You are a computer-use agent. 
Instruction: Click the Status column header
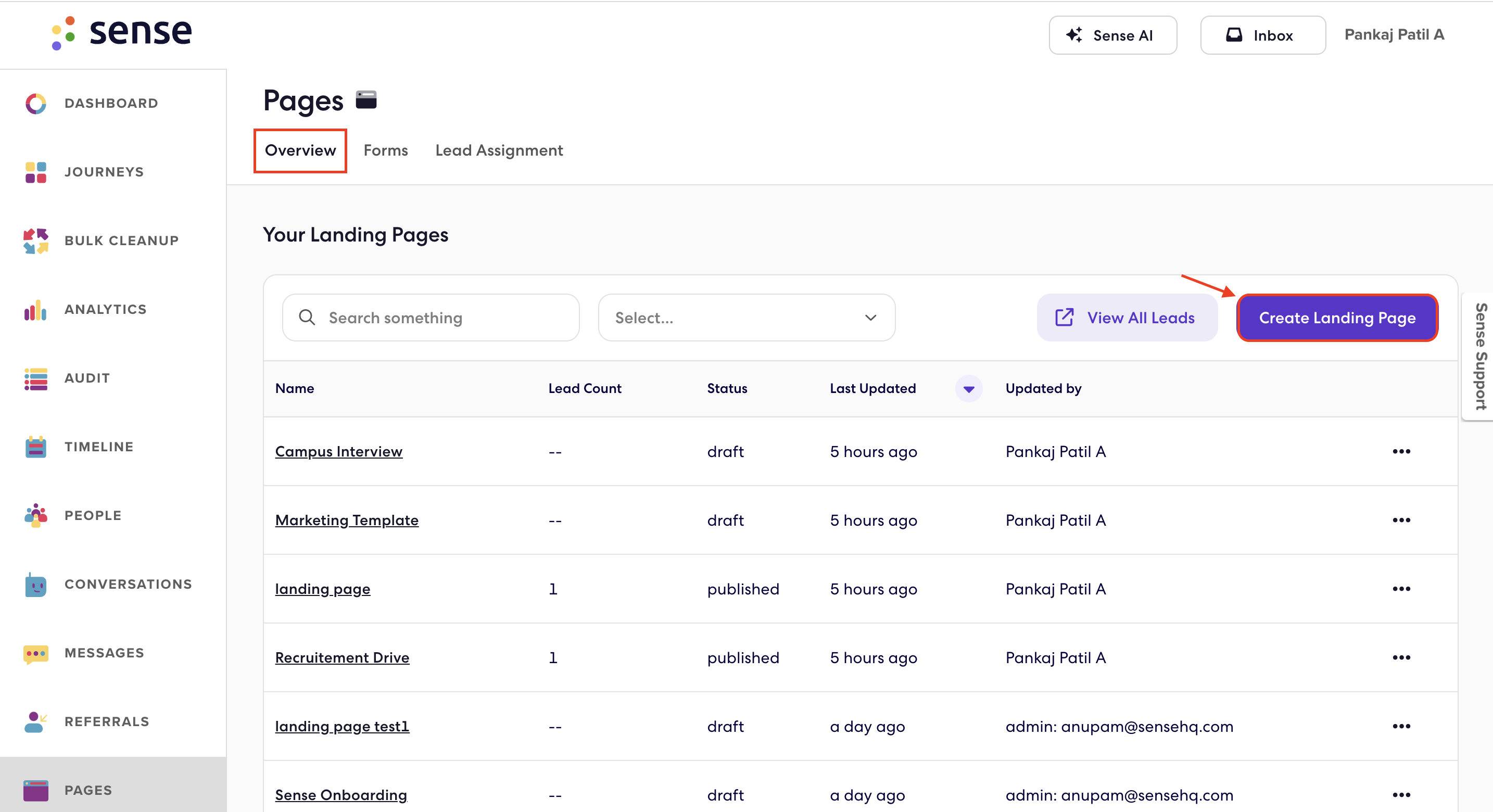pos(727,388)
